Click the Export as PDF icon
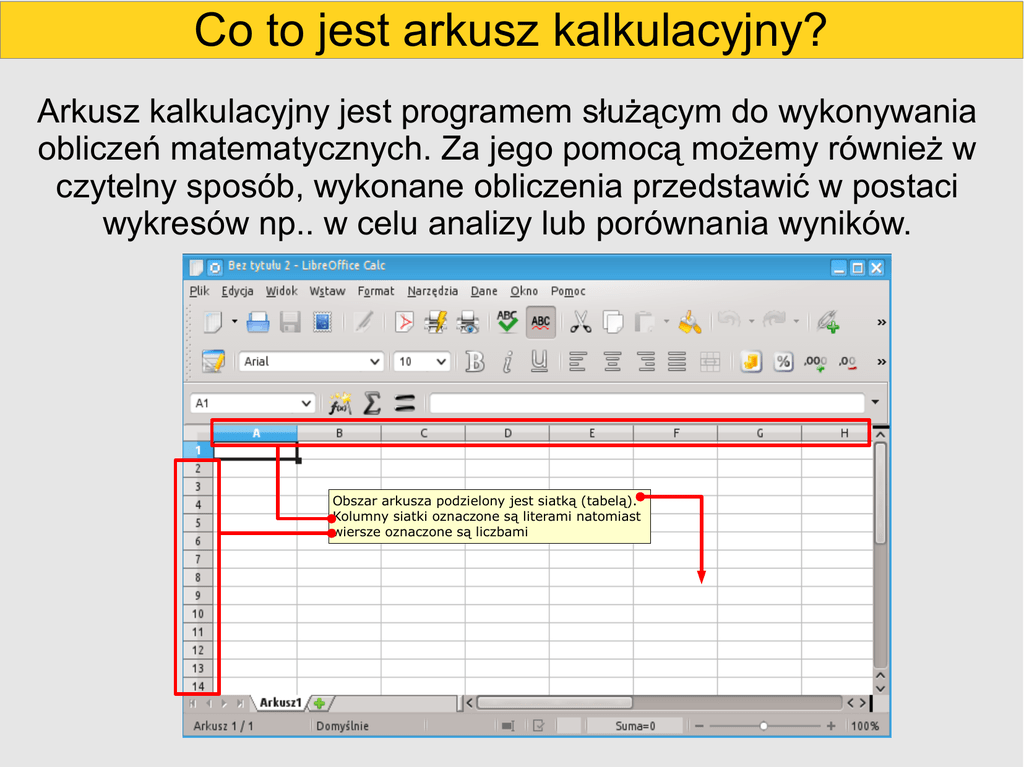The height and width of the screenshot is (767, 1024). [x=403, y=322]
